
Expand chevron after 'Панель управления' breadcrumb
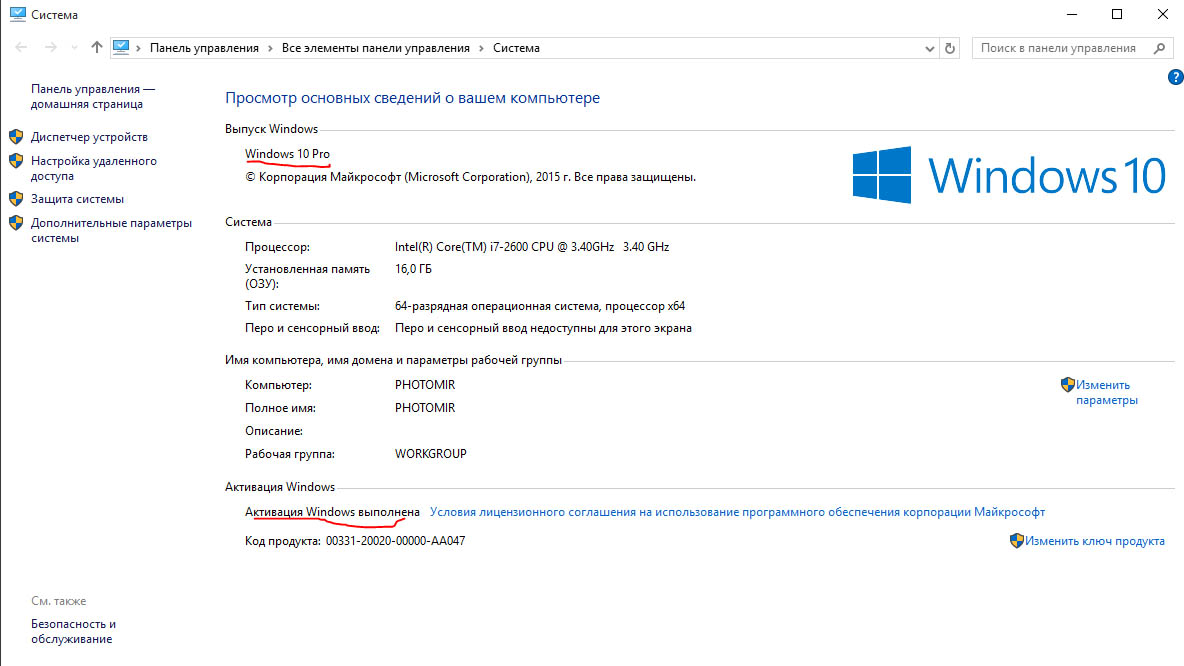(x=270, y=48)
